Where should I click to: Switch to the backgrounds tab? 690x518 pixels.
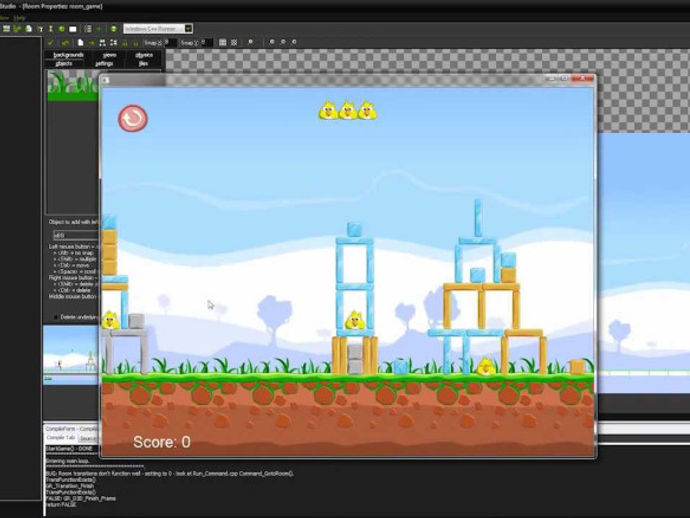(x=69, y=55)
